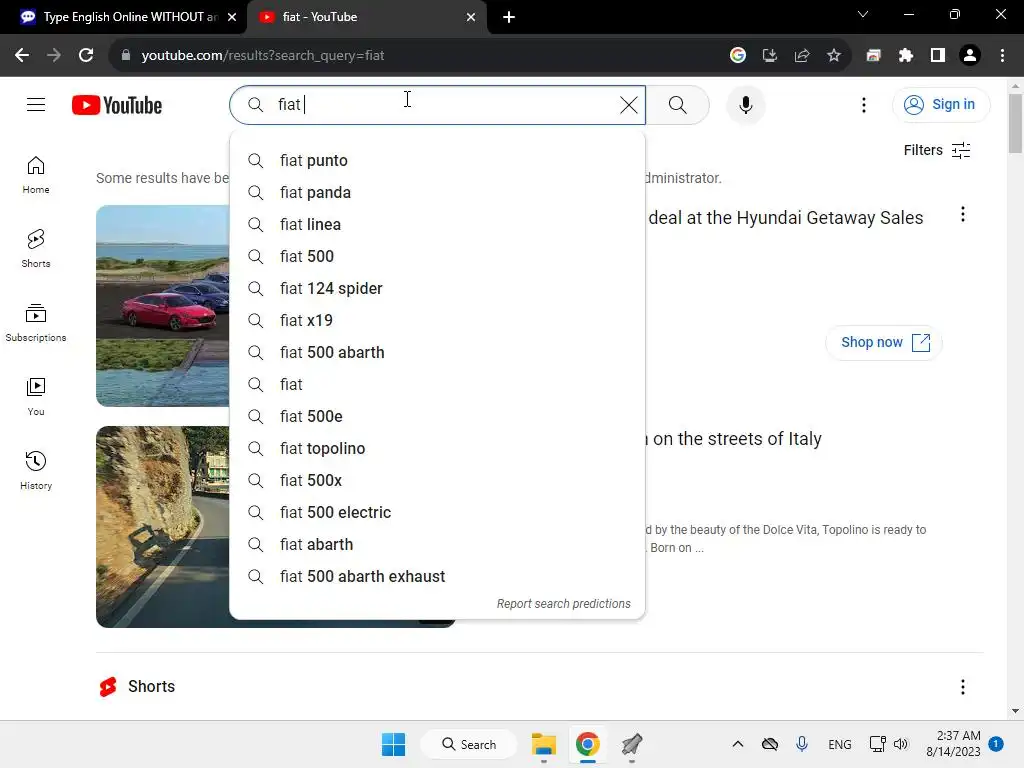The image size is (1024, 768).
Task: Open the Chrome profile avatar
Action: (970, 56)
